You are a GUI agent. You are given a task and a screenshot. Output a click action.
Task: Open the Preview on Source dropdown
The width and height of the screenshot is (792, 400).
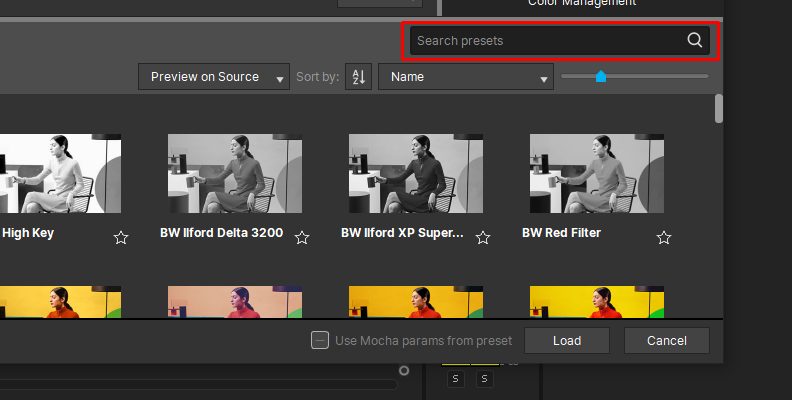tap(214, 77)
